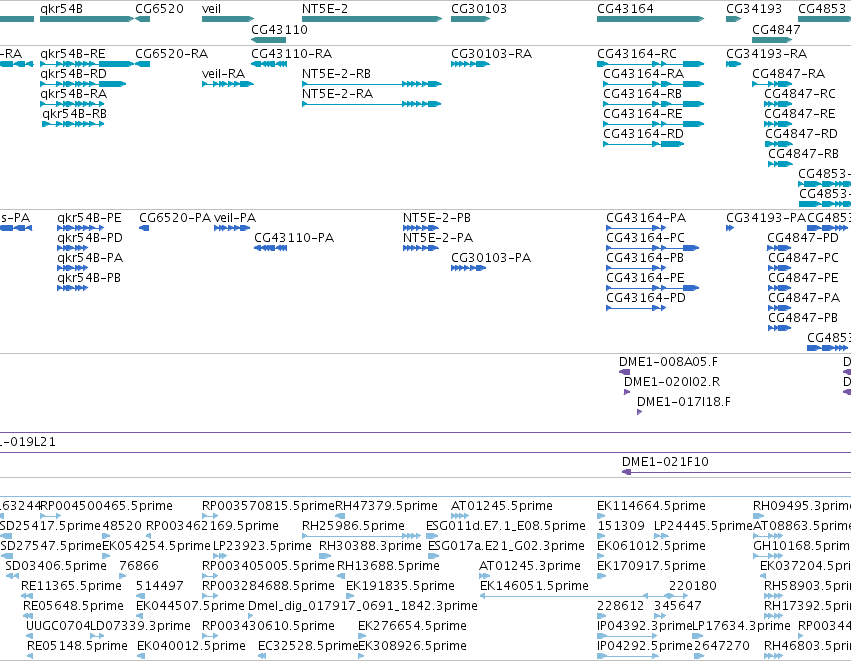Select transcript CG43164-RB
This screenshot has height=661, width=851.
[x=643, y=94]
